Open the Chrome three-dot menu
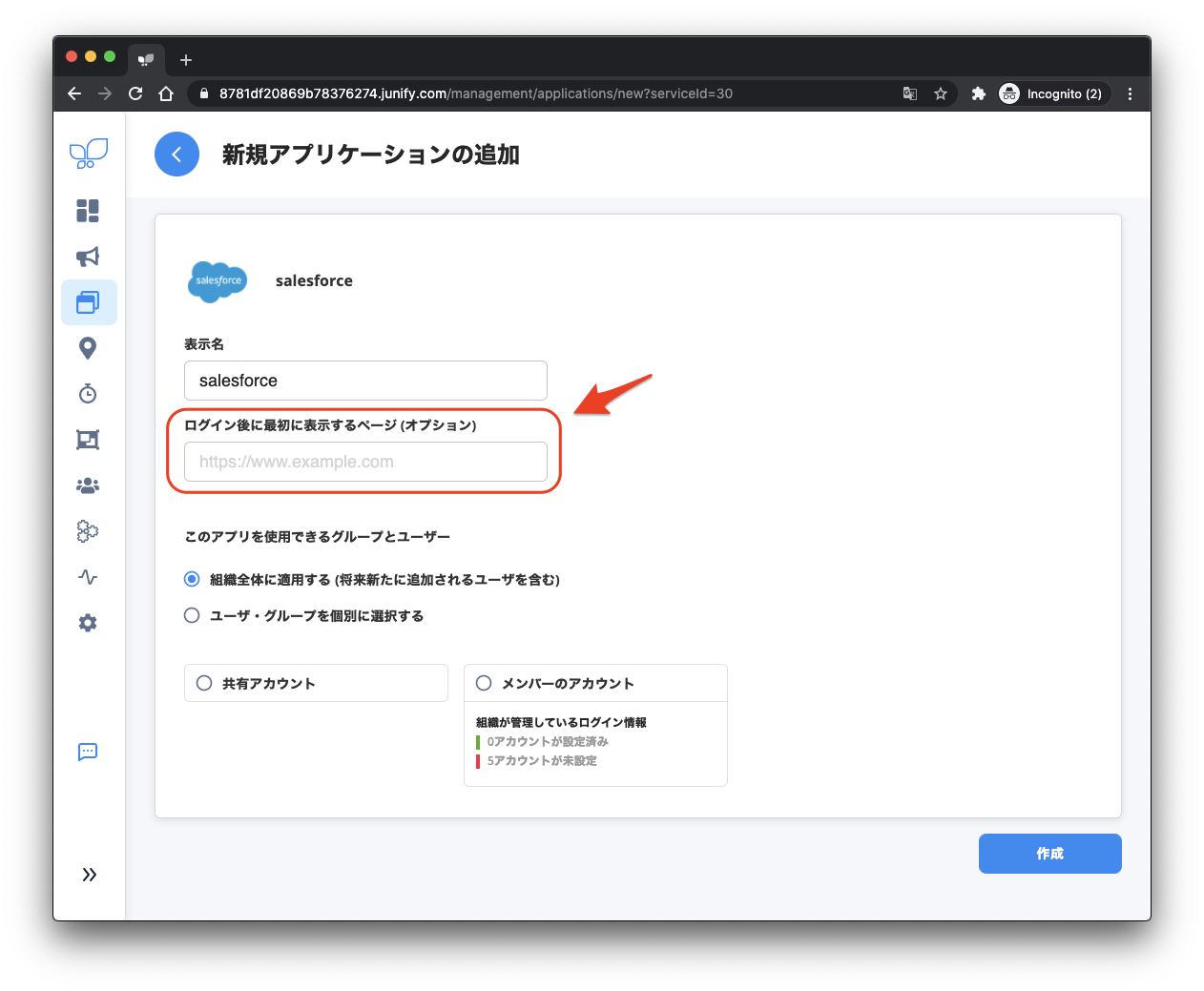This screenshot has width=1204, height=991. pos(1130,93)
